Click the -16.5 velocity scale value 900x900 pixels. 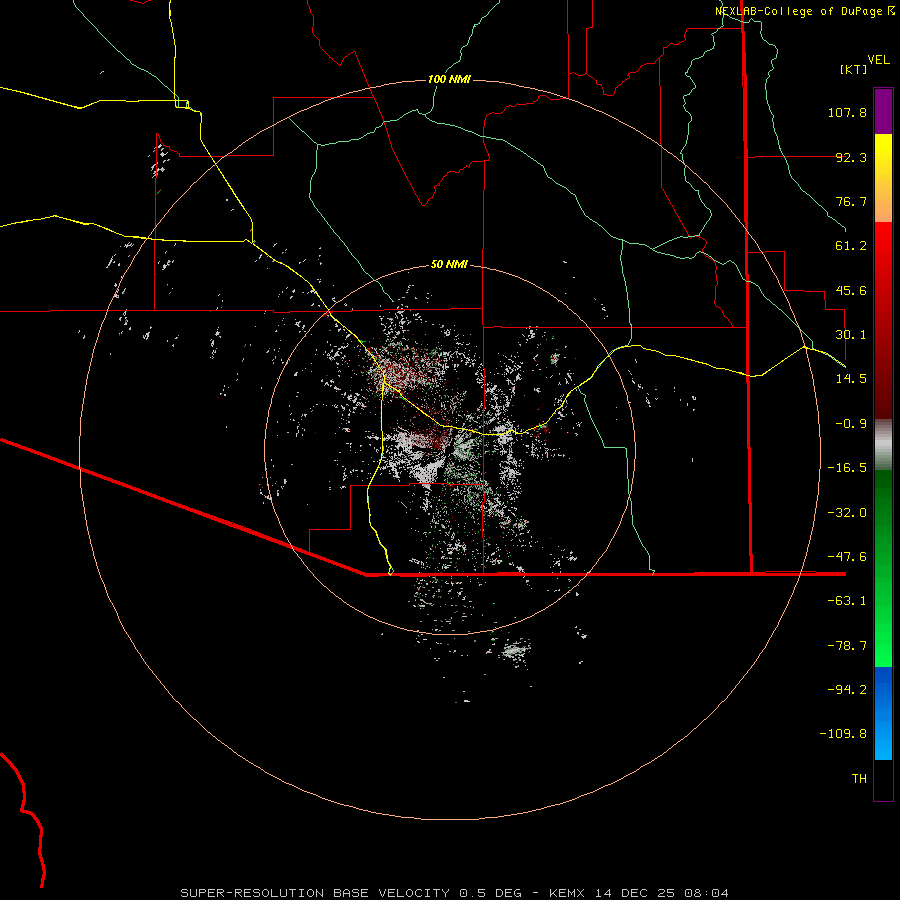[x=847, y=468]
